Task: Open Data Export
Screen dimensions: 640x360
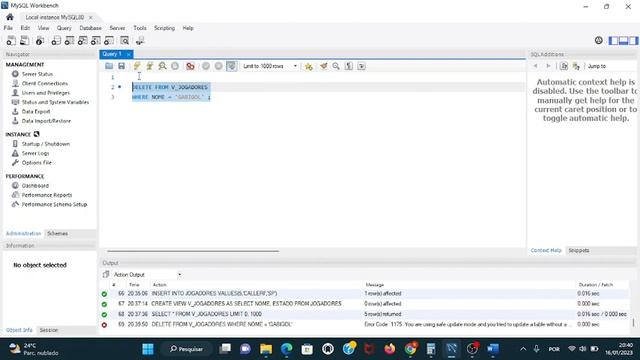Action: coord(36,111)
